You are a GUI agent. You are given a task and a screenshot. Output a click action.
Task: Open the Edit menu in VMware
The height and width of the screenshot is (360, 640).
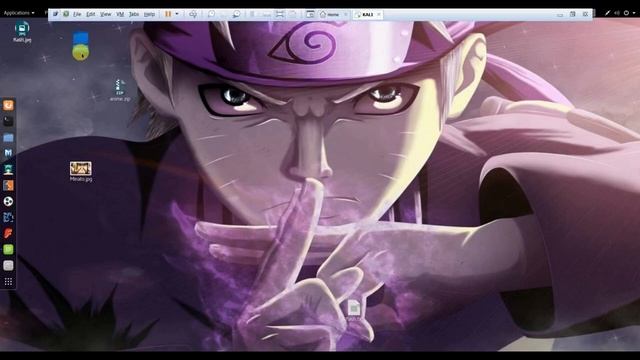click(x=91, y=14)
